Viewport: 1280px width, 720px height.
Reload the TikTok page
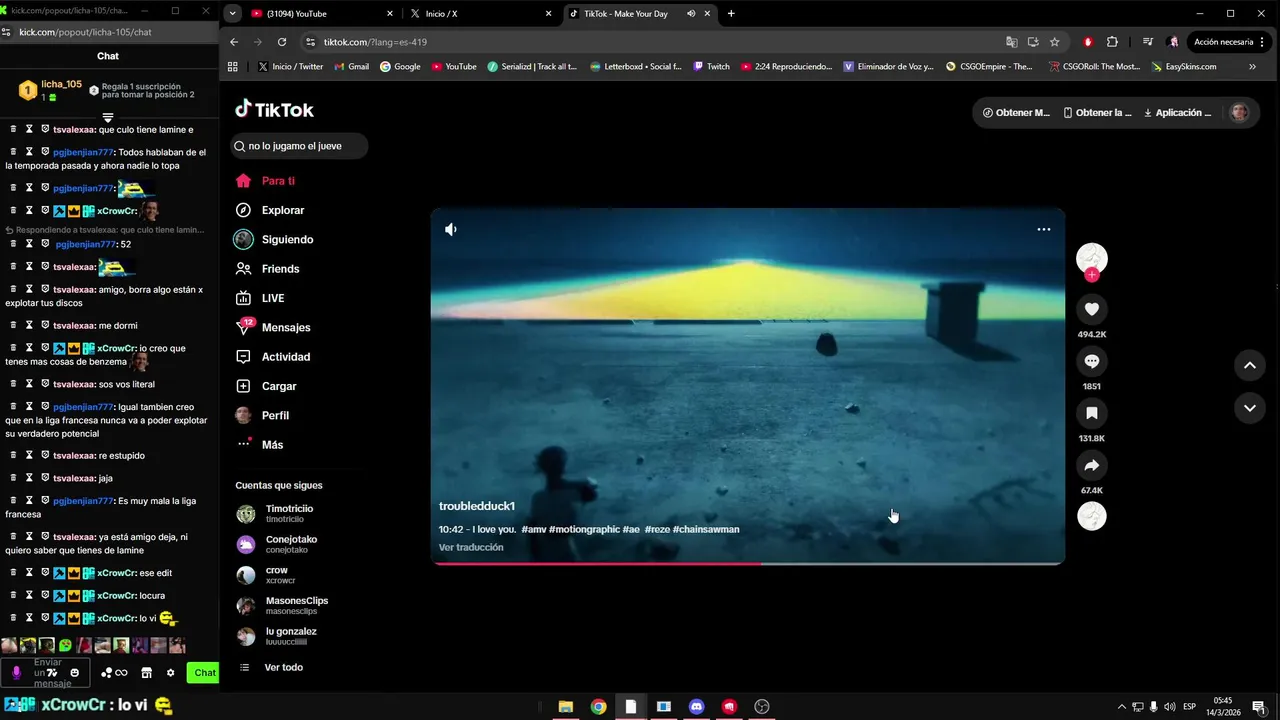(x=282, y=42)
